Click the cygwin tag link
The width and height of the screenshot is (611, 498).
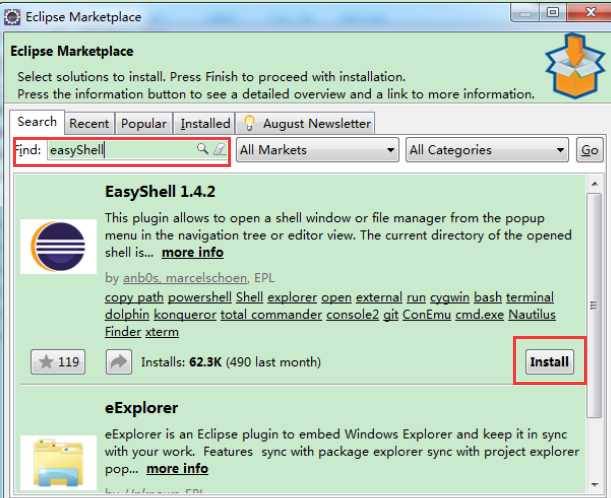pyautogui.click(x=450, y=297)
